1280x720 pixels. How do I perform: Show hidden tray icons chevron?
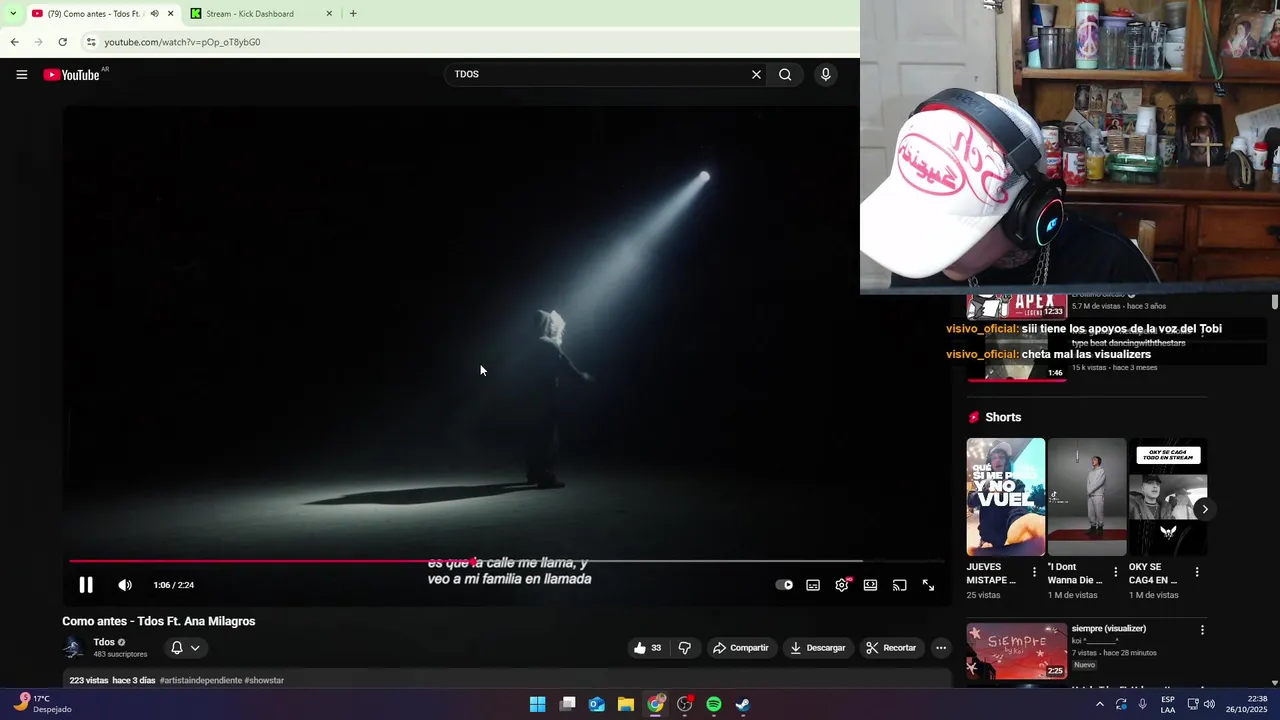click(1099, 704)
